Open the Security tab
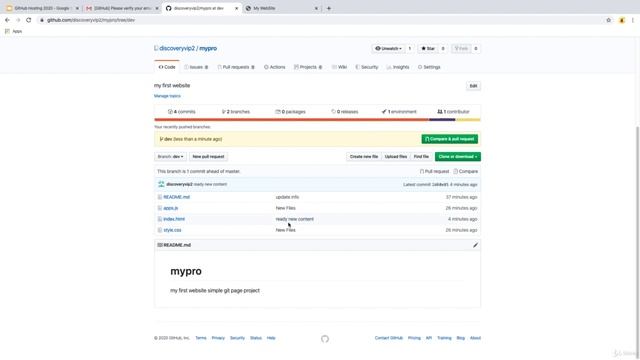Image resolution: width=640 pixels, height=360 pixels. coord(367,67)
